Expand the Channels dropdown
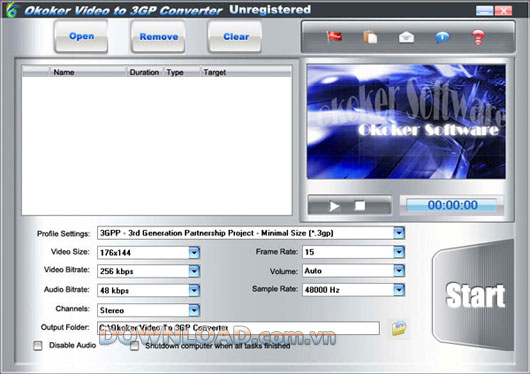The height and width of the screenshot is (374, 530). 194,310
